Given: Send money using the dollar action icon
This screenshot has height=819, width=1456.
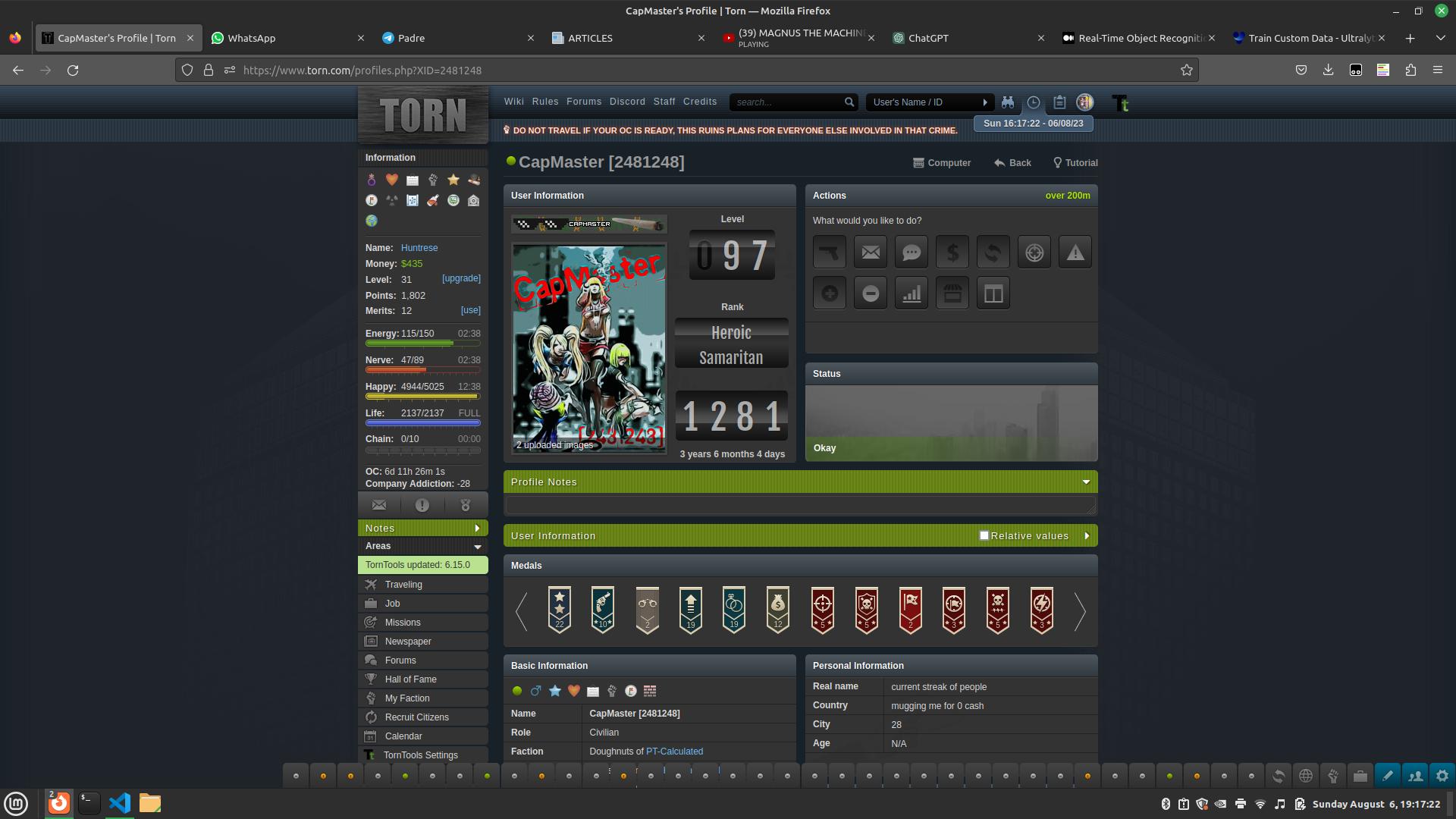Looking at the screenshot, I should pyautogui.click(x=952, y=253).
